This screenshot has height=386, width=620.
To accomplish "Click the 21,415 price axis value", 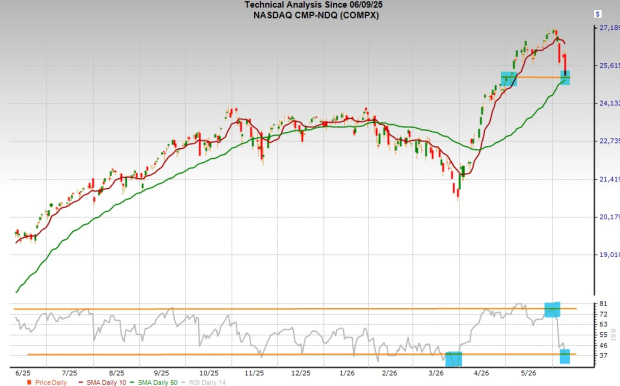I will [x=609, y=179].
